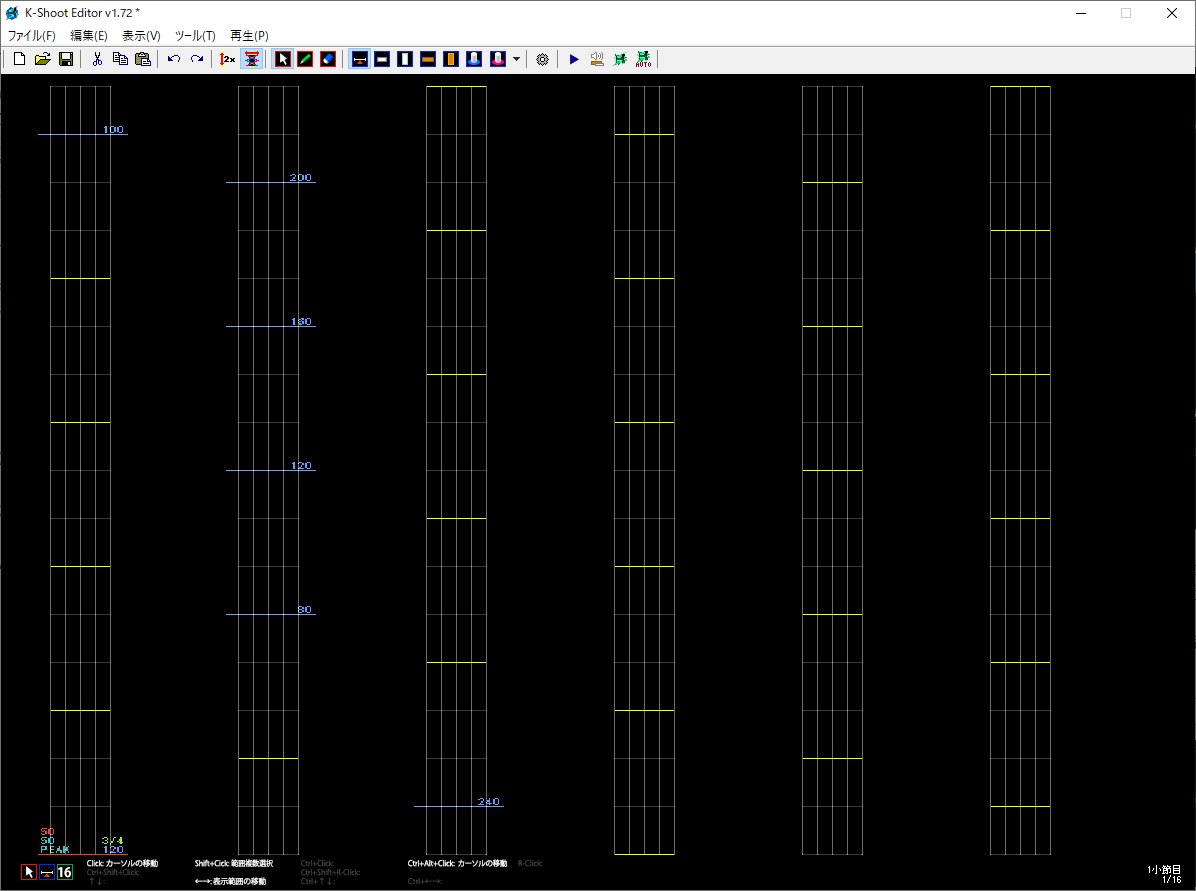Viewport: 1196px width, 891px height.
Task: Choose the white BT chip note
Action: coord(382,59)
